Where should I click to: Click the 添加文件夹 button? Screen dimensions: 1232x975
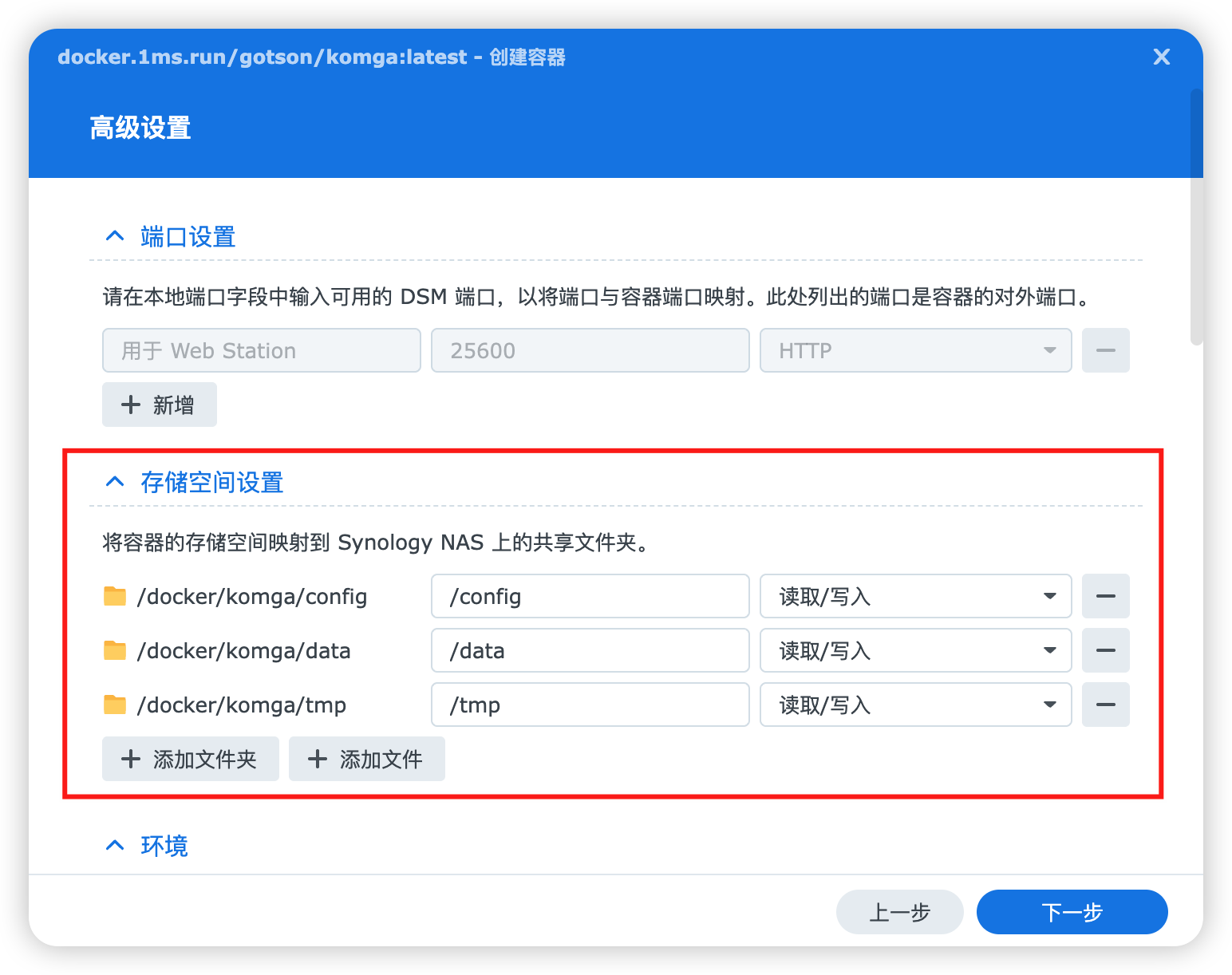click(x=190, y=759)
